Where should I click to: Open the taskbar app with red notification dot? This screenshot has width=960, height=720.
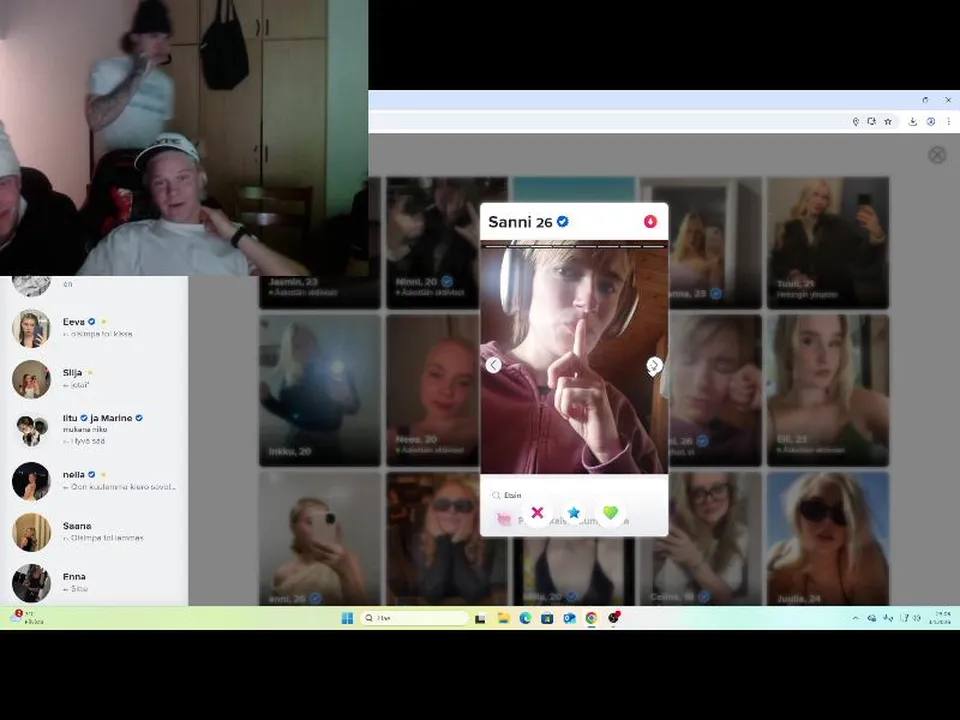click(613, 618)
